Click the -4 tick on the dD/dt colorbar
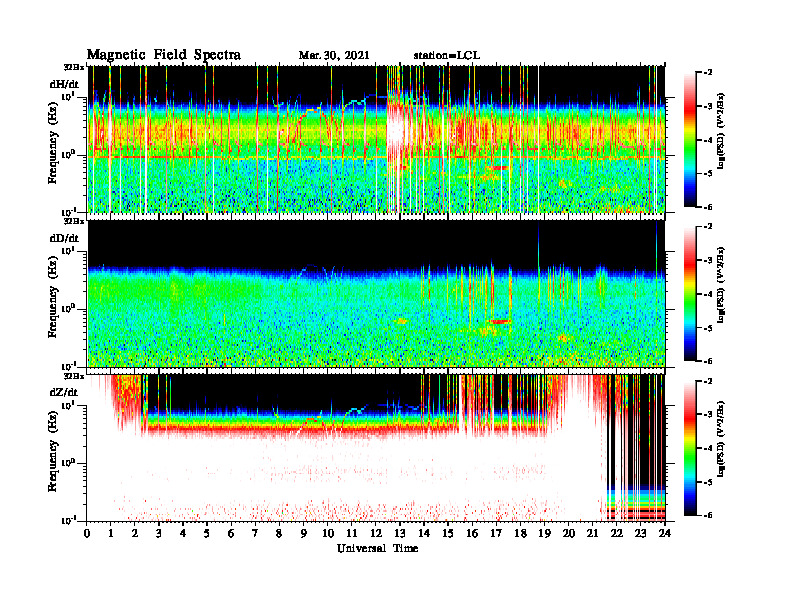Viewport: 792px width, 612px height. [x=707, y=294]
